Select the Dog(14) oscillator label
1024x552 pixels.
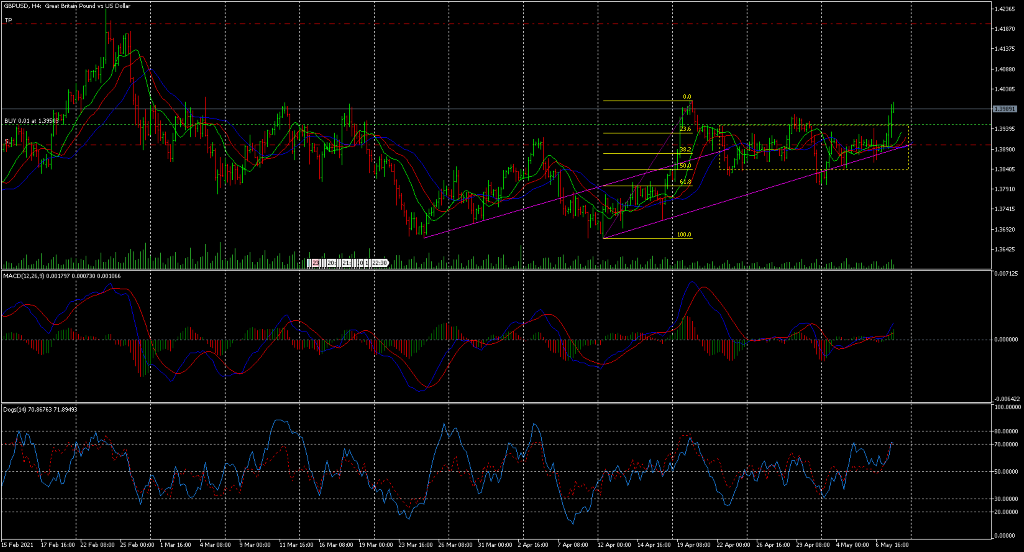point(40,409)
